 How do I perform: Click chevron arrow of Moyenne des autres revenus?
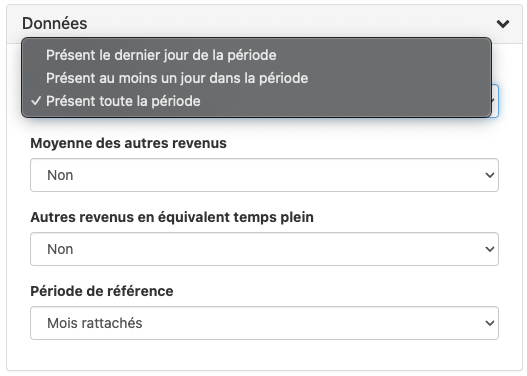[x=490, y=175]
